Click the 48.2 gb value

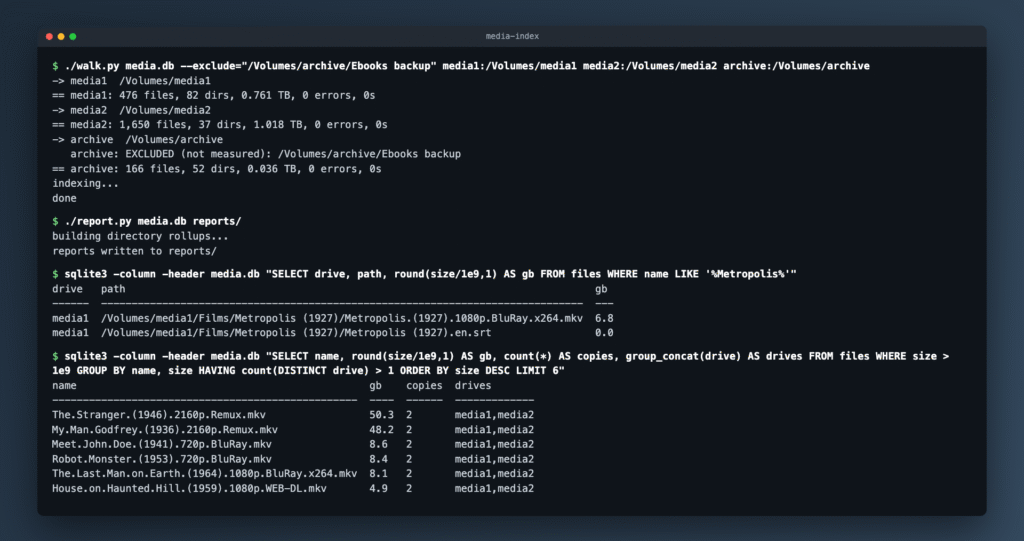[381, 430]
